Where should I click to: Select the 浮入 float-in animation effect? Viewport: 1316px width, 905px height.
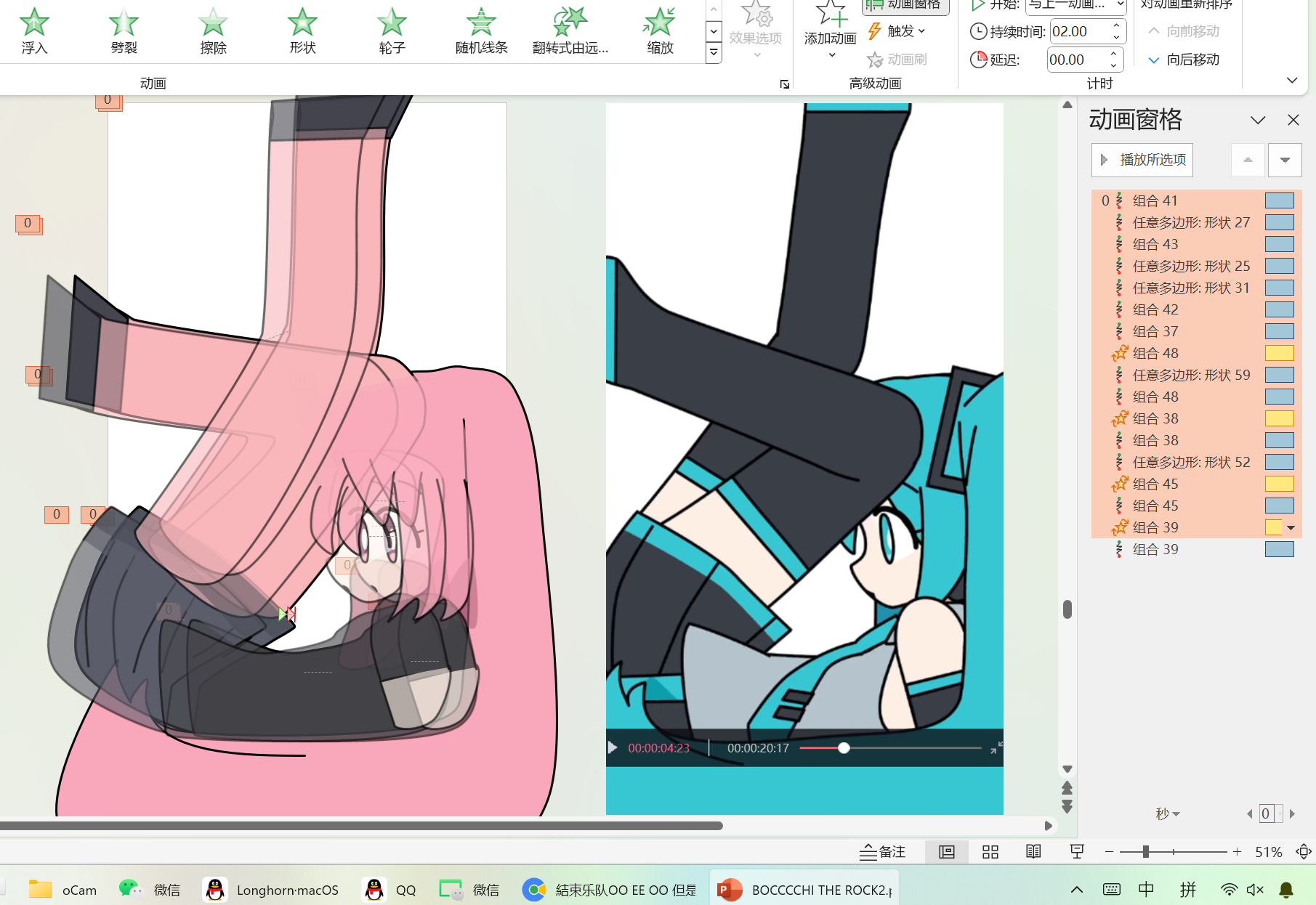click(34, 31)
